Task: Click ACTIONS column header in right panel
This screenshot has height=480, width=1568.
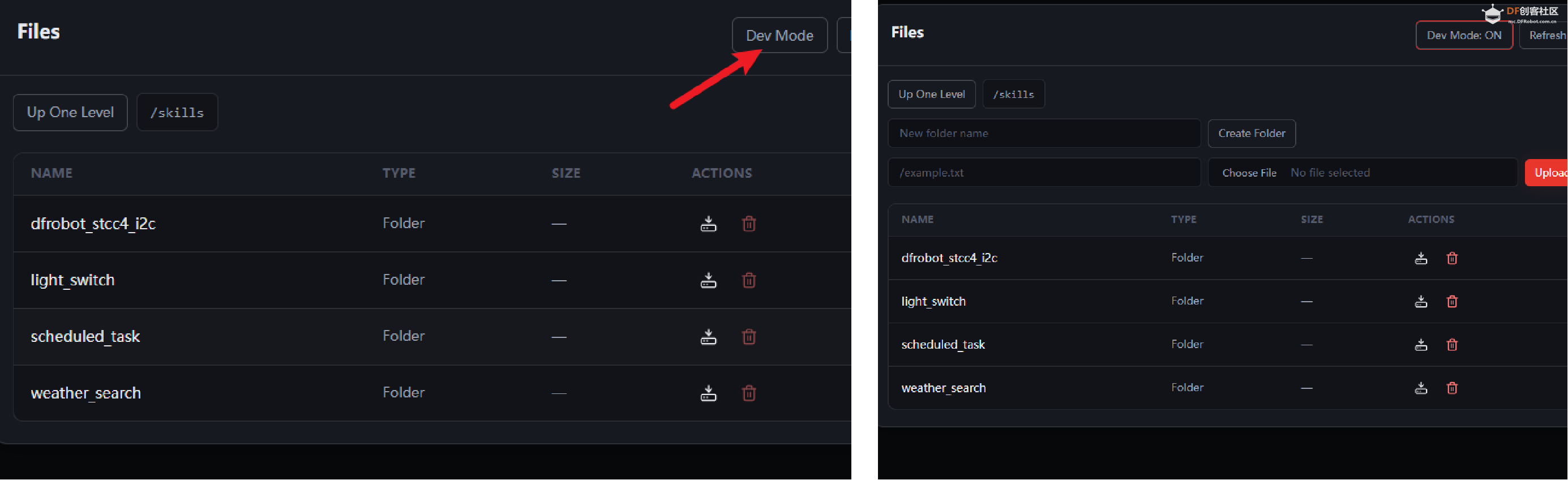Action: [x=1432, y=220]
